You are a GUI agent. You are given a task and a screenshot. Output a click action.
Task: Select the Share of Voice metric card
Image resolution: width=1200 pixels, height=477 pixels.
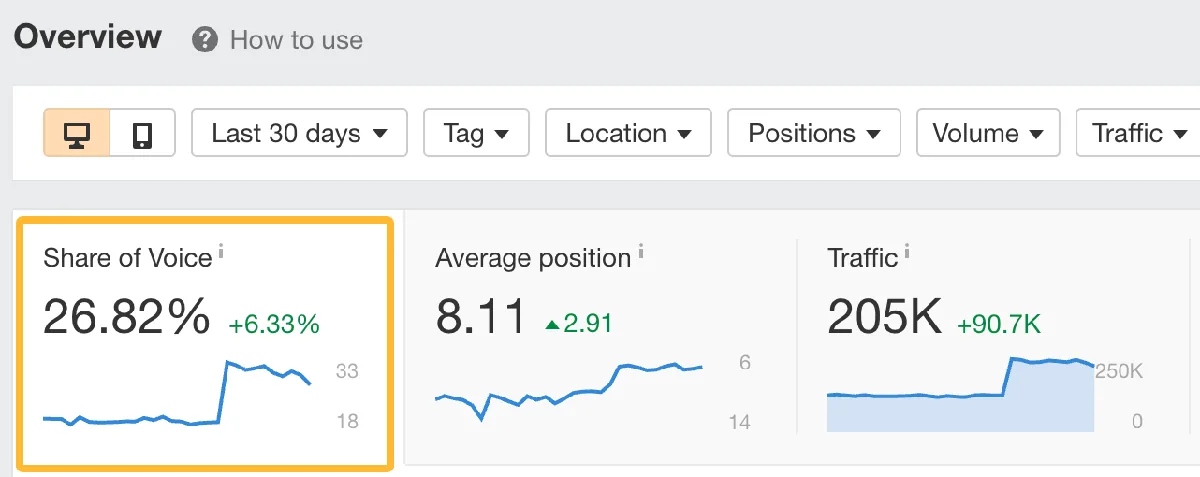click(205, 343)
